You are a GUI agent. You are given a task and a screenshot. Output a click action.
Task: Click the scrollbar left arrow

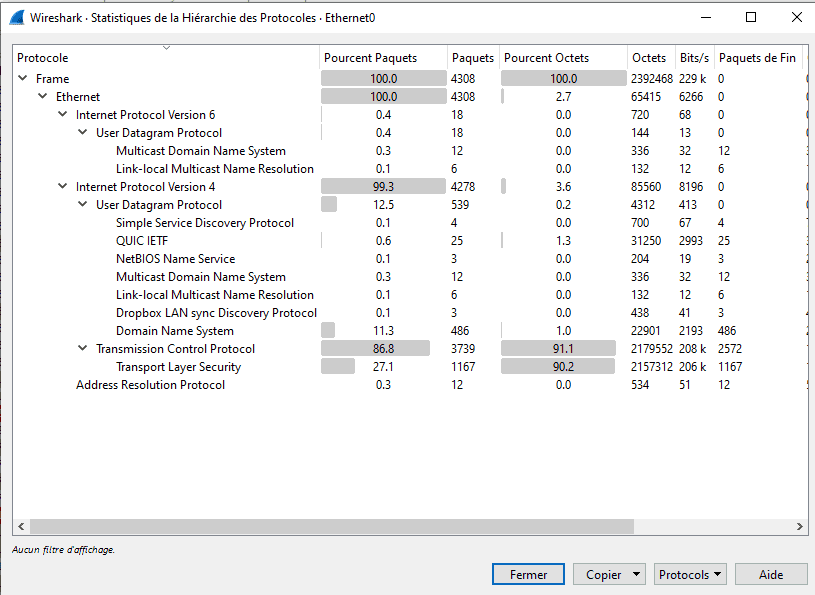point(21,526)
